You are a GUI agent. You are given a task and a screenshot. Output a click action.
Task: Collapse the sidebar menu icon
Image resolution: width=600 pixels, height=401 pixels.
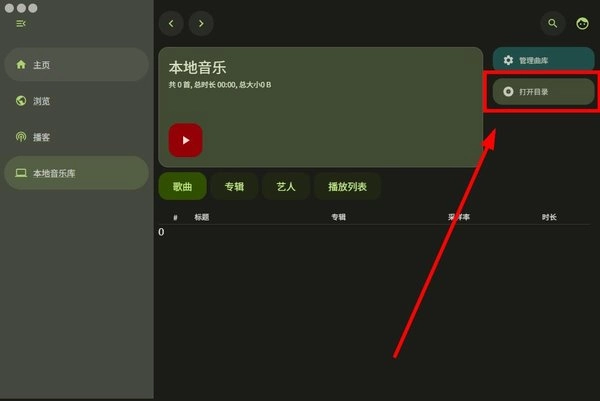(21, 24)
